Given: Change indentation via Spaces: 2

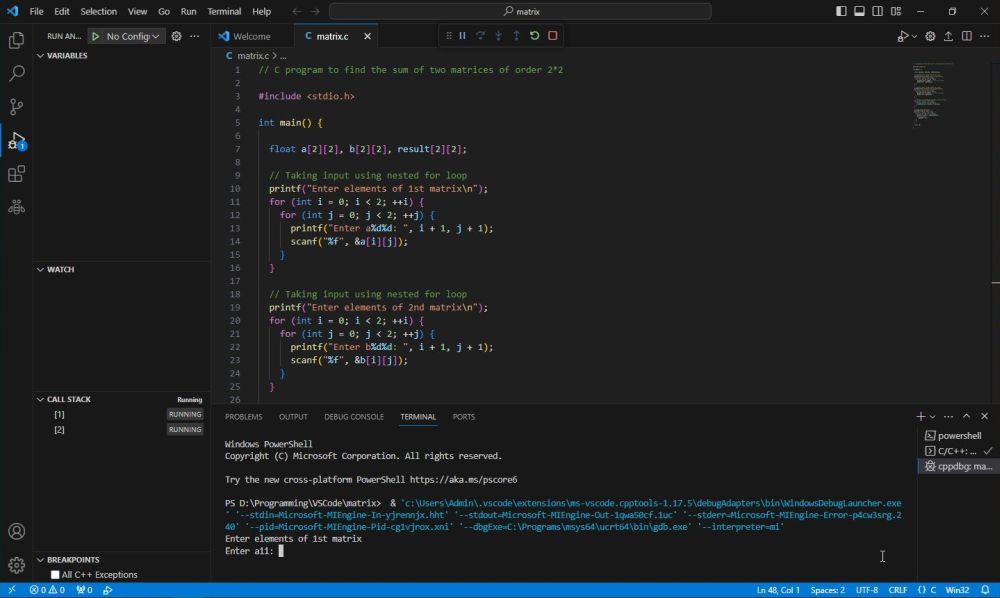Looking at the screenshot, I should [x=828, y=590].
